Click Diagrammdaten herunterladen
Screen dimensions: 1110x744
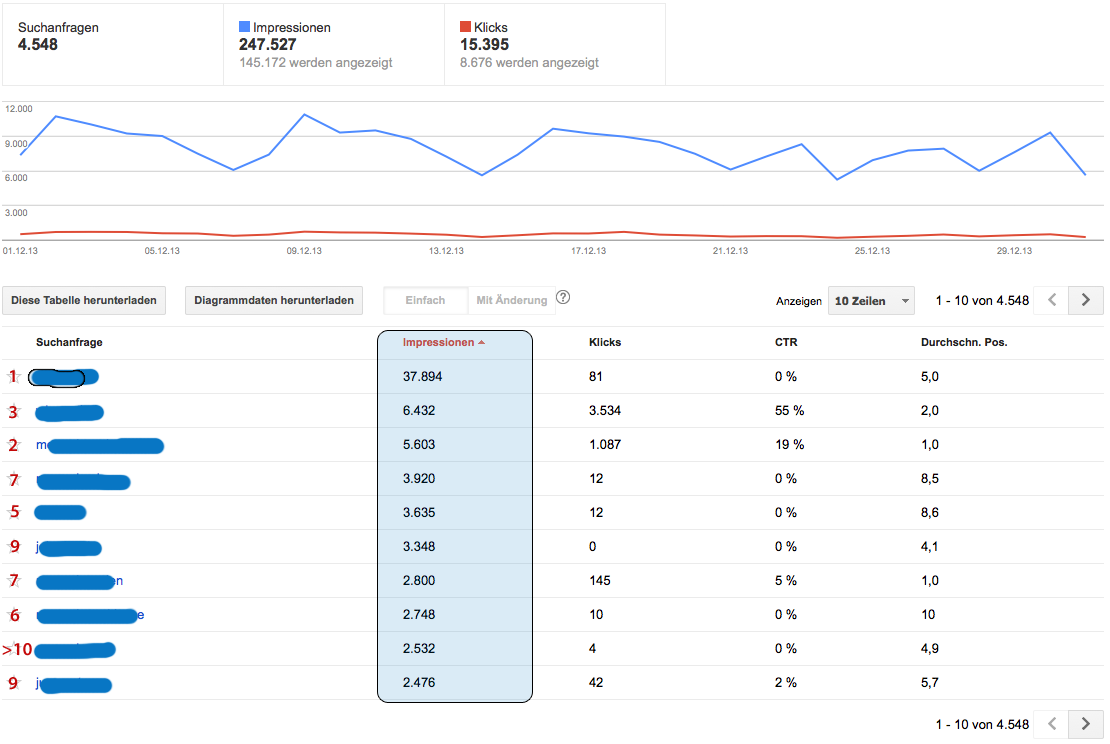273,299
